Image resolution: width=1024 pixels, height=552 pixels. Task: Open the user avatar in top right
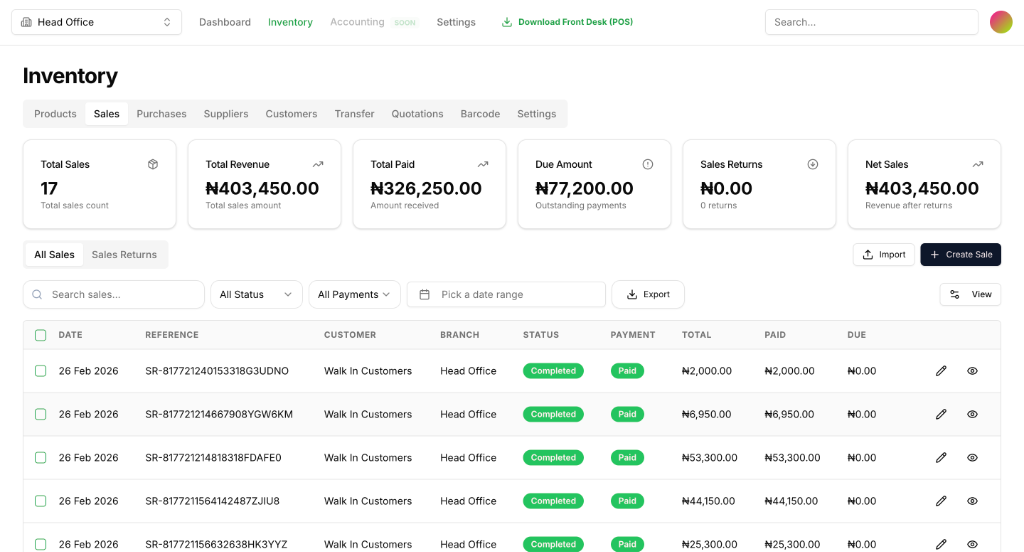1000,22
